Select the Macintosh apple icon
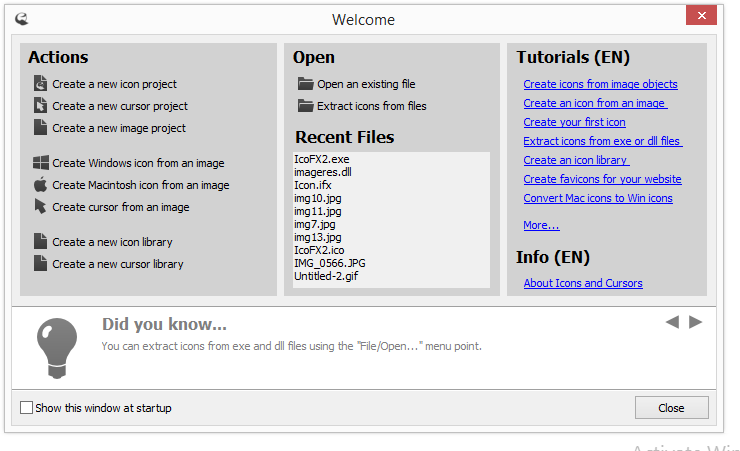Screen dimensions: 740x451 [40, 185]
